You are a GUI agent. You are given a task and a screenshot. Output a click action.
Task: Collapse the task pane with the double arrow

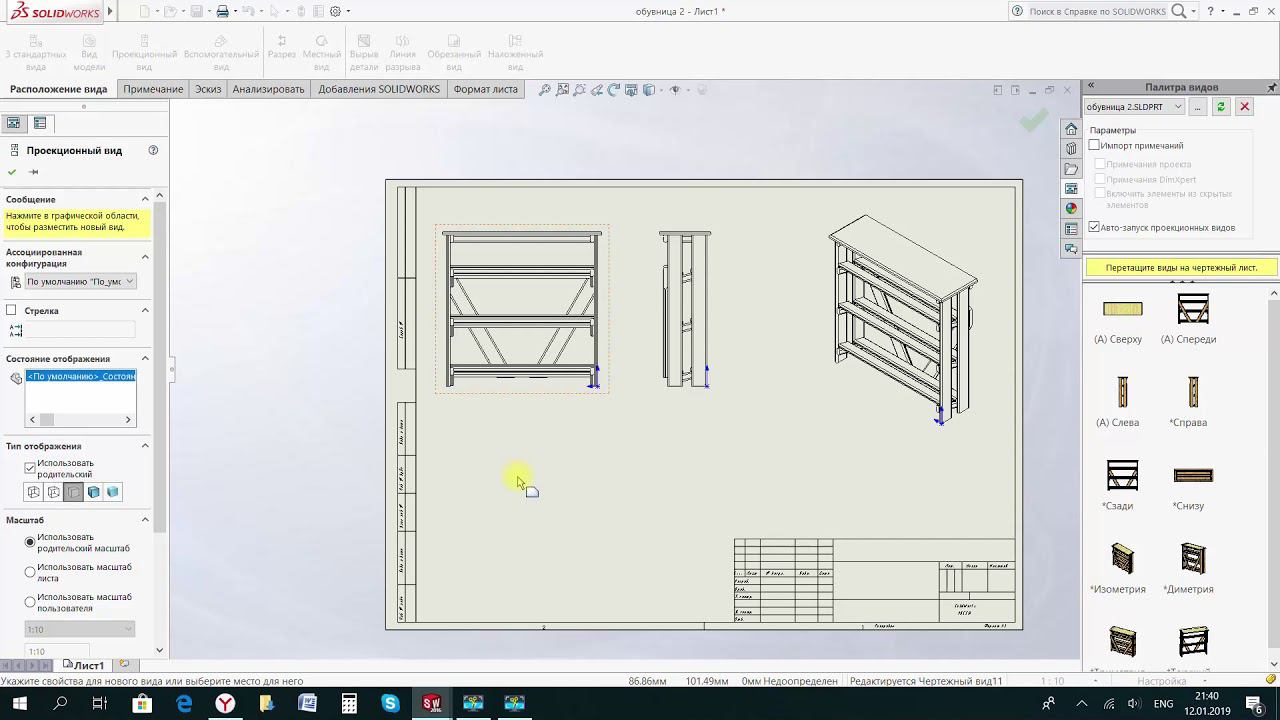1091,87
